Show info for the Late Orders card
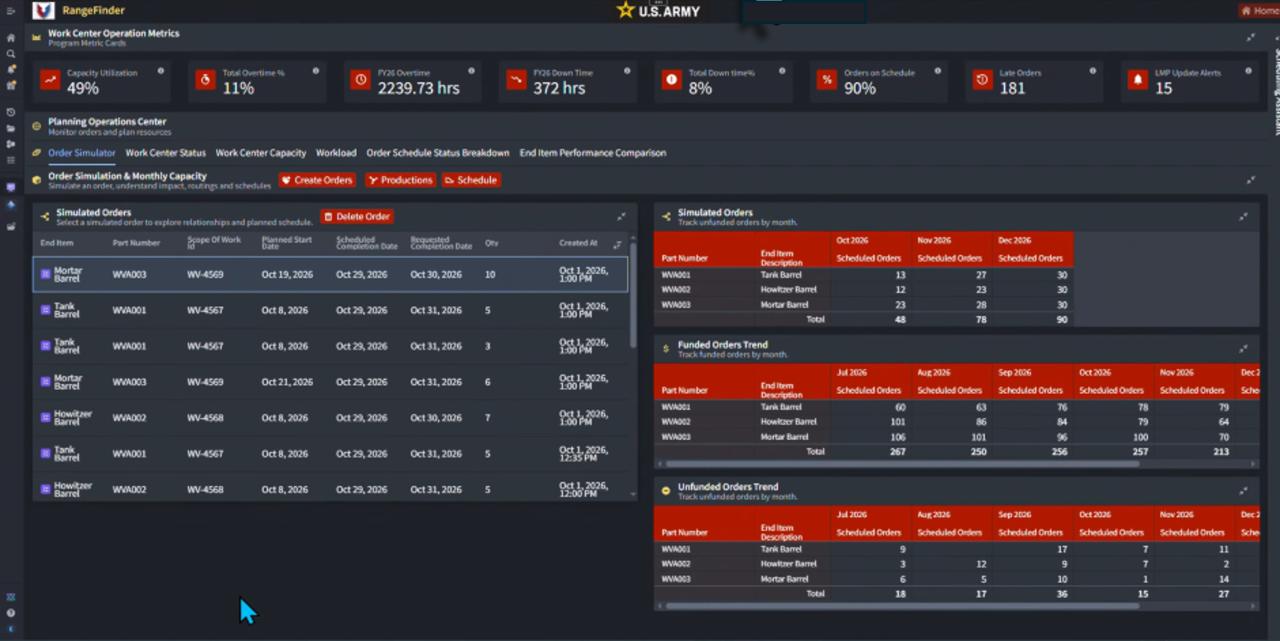The image size is (1280, 641). click(x=1093, y=72)
